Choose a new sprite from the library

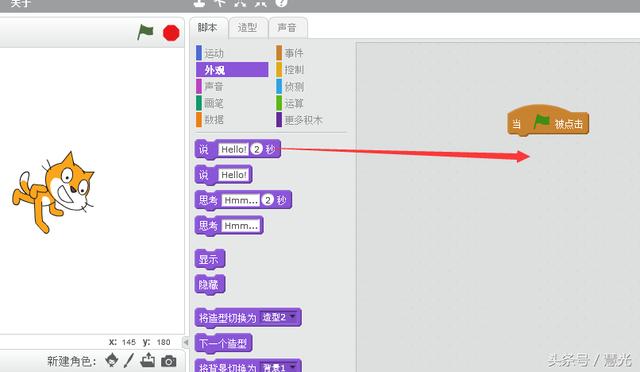tap(111, 360)
